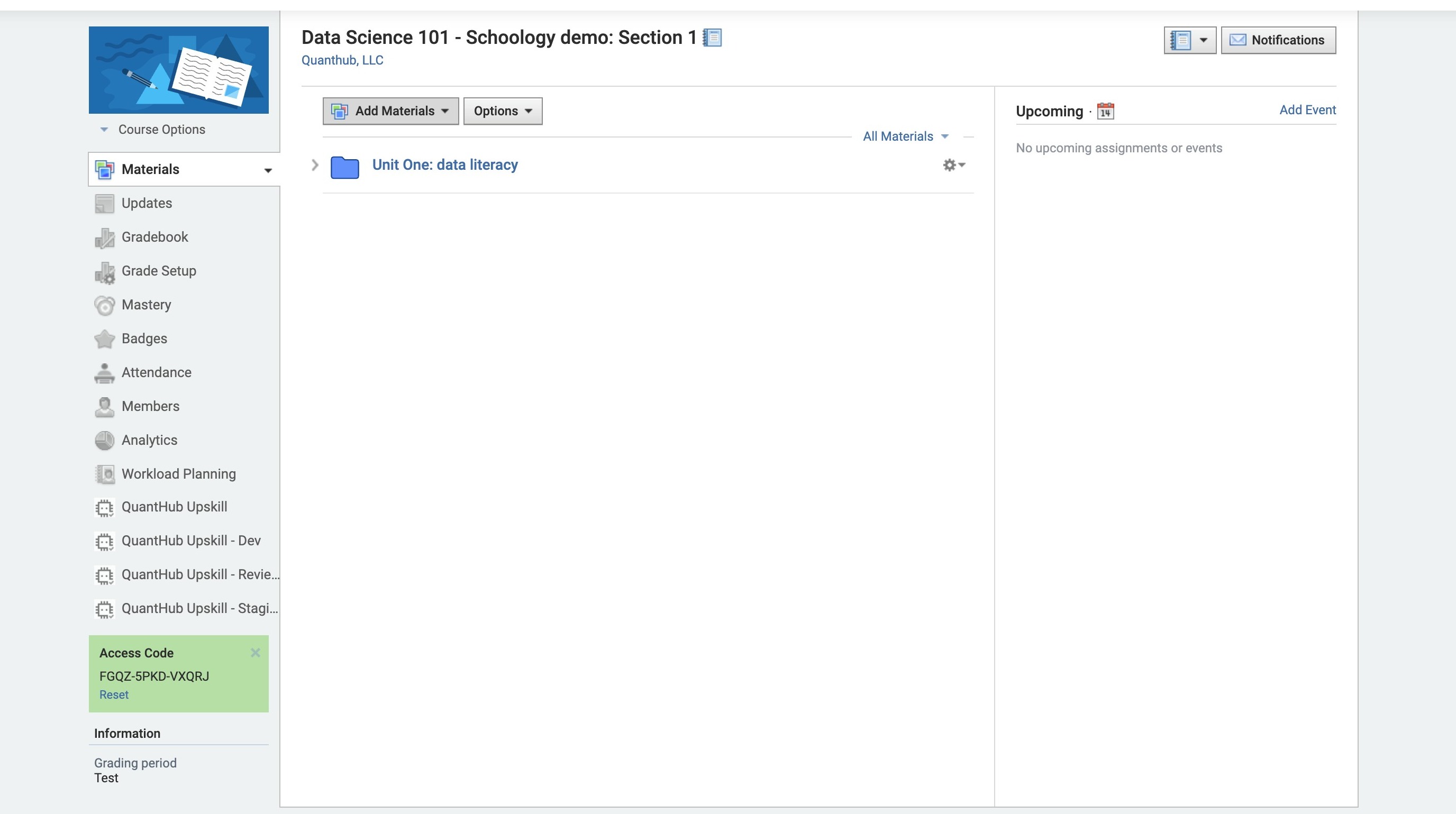The height and width of the screenshot is (814, 1456).
Task: Select Updates in the sidebar
Action: 147,203
